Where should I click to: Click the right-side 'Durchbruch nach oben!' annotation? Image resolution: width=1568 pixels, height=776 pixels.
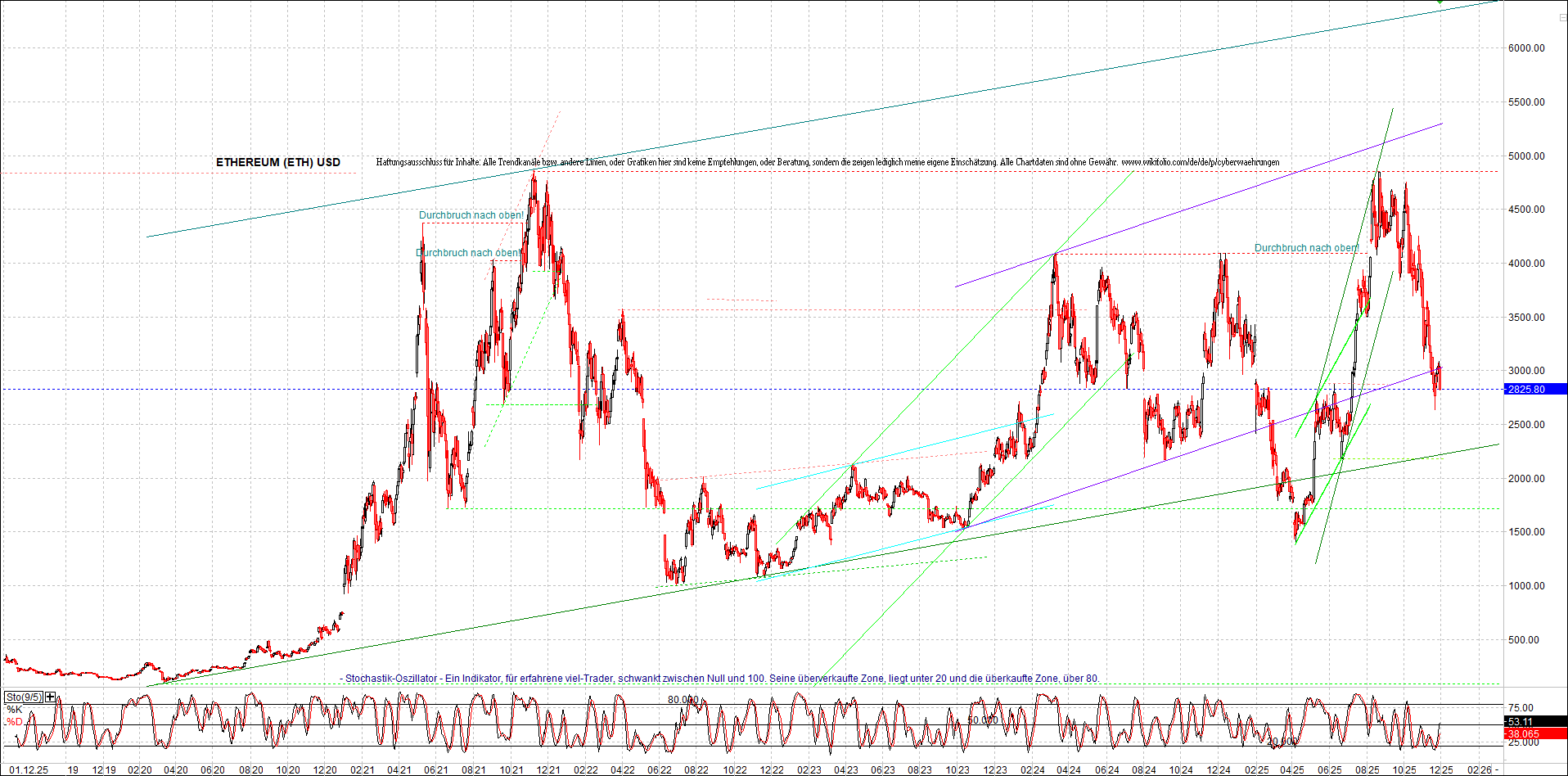click(x=1306, y=247)
